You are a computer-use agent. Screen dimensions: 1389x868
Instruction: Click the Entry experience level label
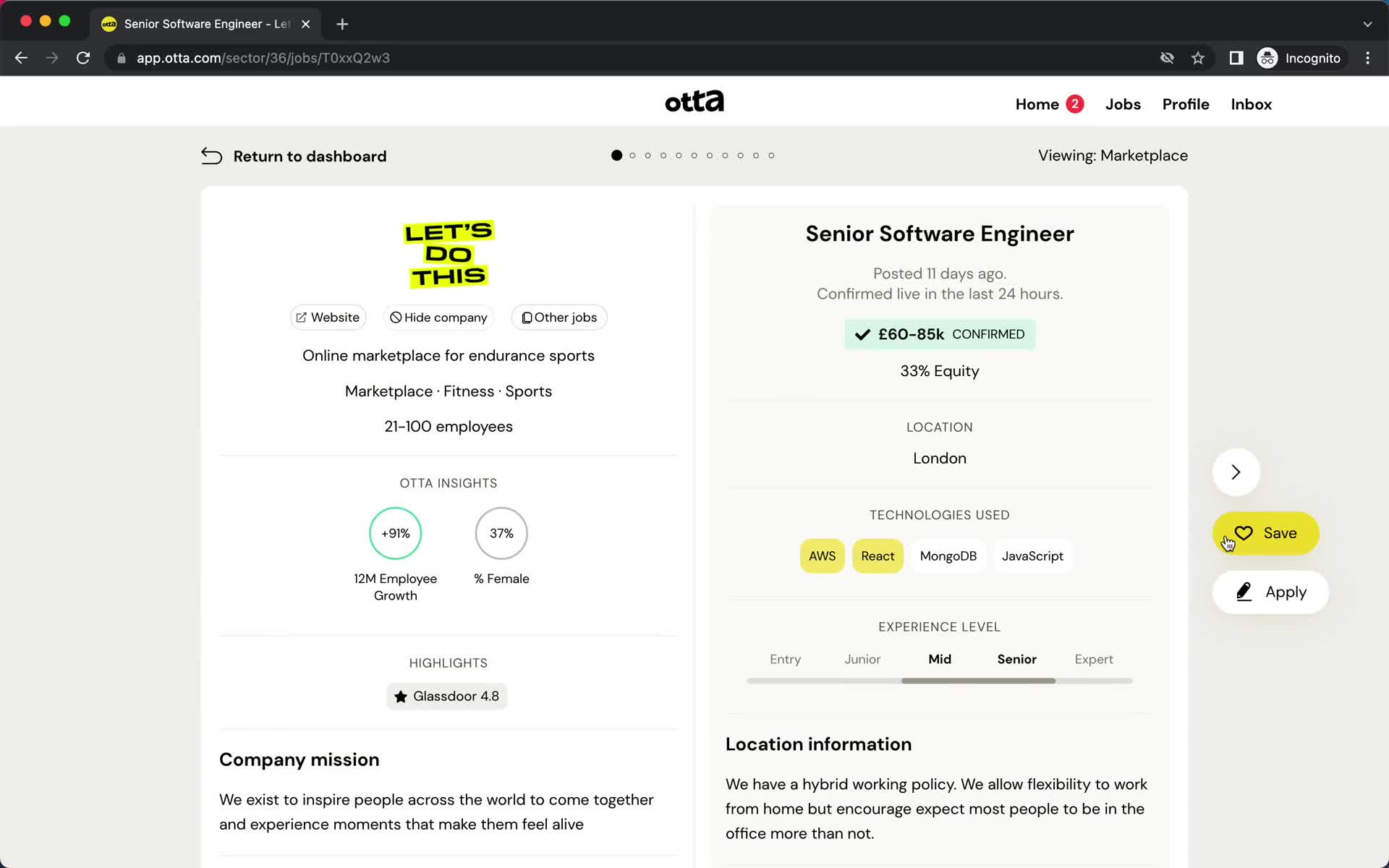pyautogui.click(x=785, y=659)
